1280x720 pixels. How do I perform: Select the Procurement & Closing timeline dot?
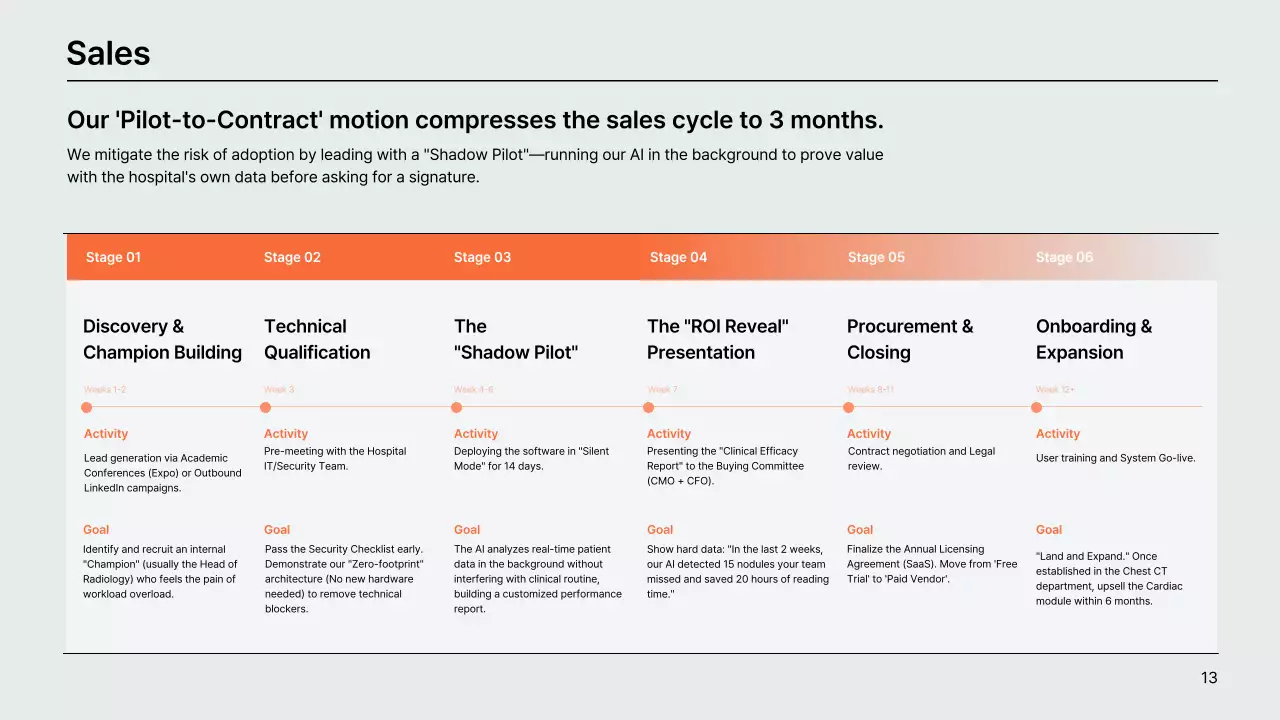849,407
